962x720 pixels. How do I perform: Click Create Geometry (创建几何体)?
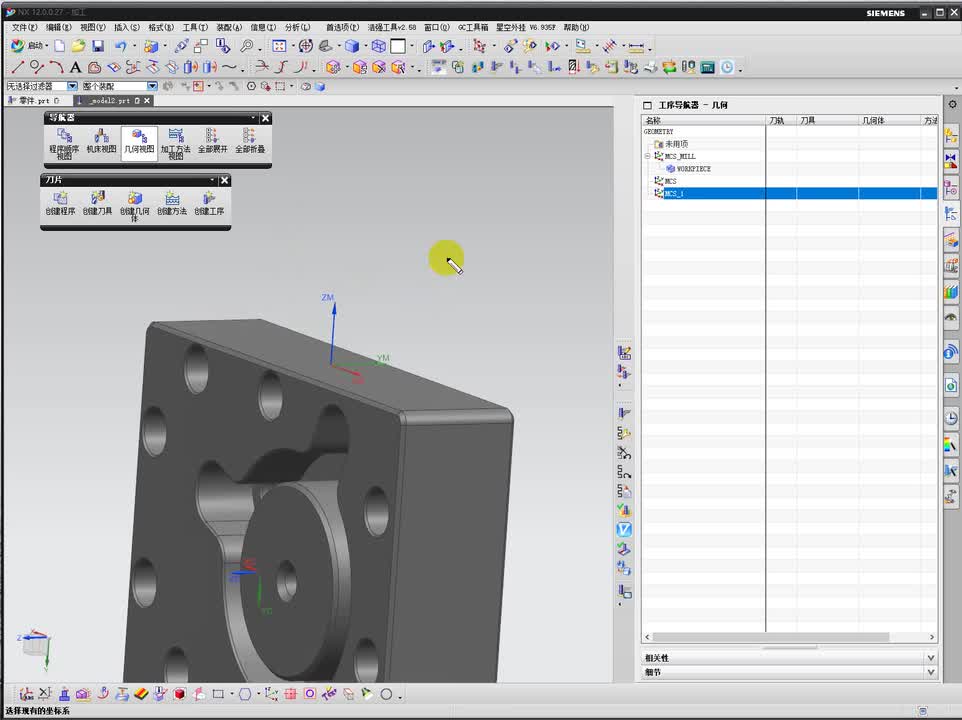[x=135, y=205]
